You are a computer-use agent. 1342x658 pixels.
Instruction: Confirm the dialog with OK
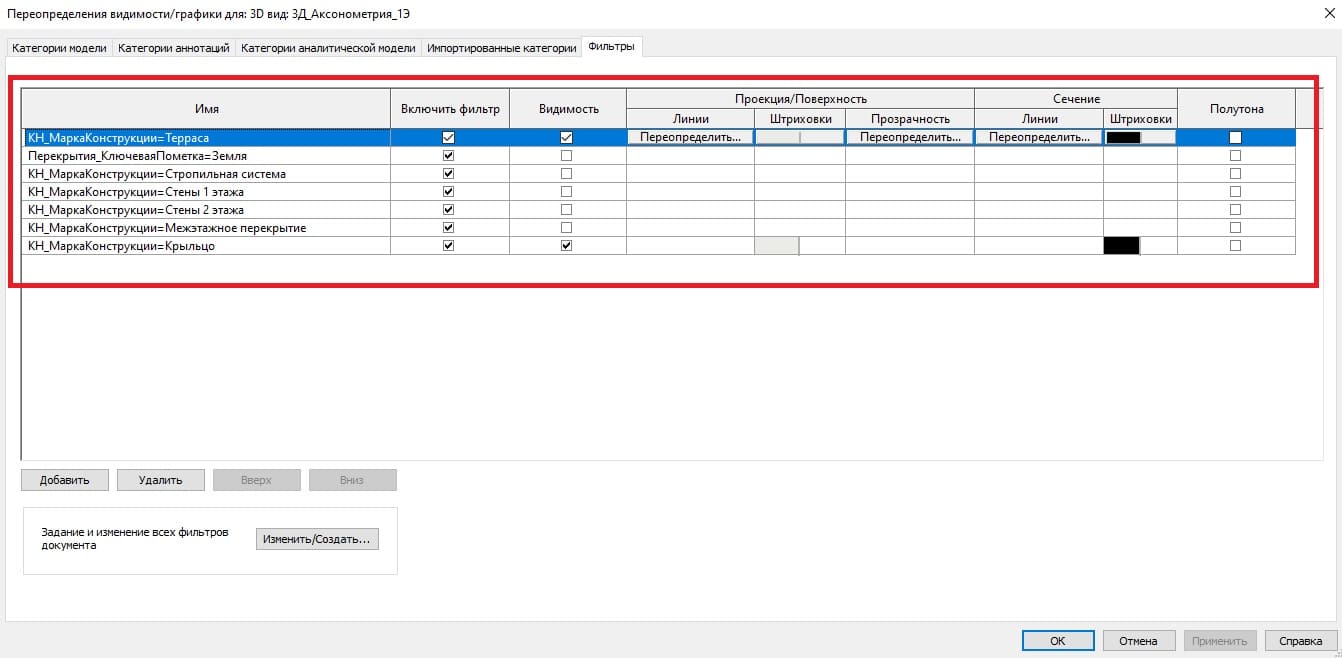coord(1057,641)
